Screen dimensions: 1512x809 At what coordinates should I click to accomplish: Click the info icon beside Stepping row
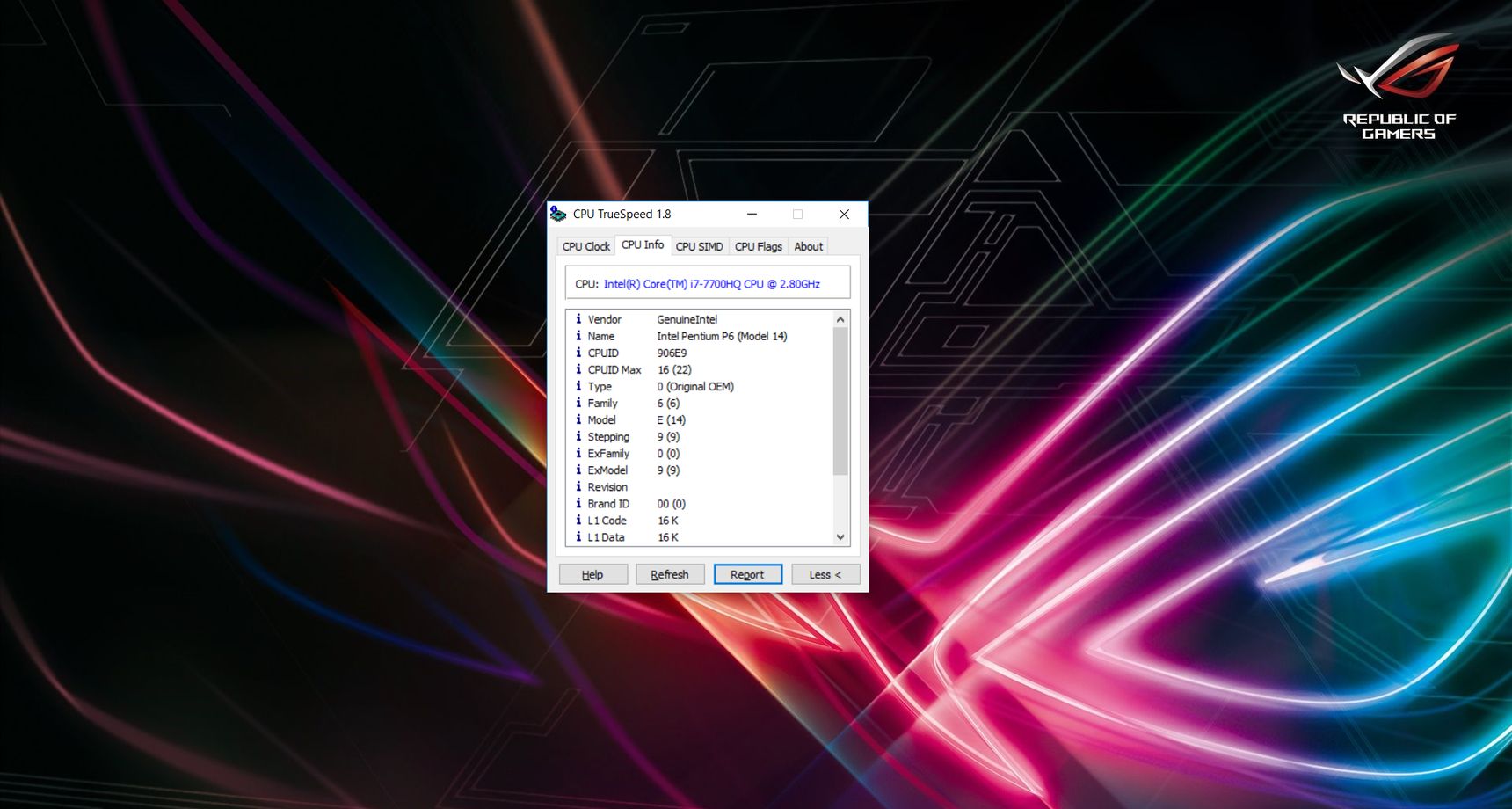point(578,436)
